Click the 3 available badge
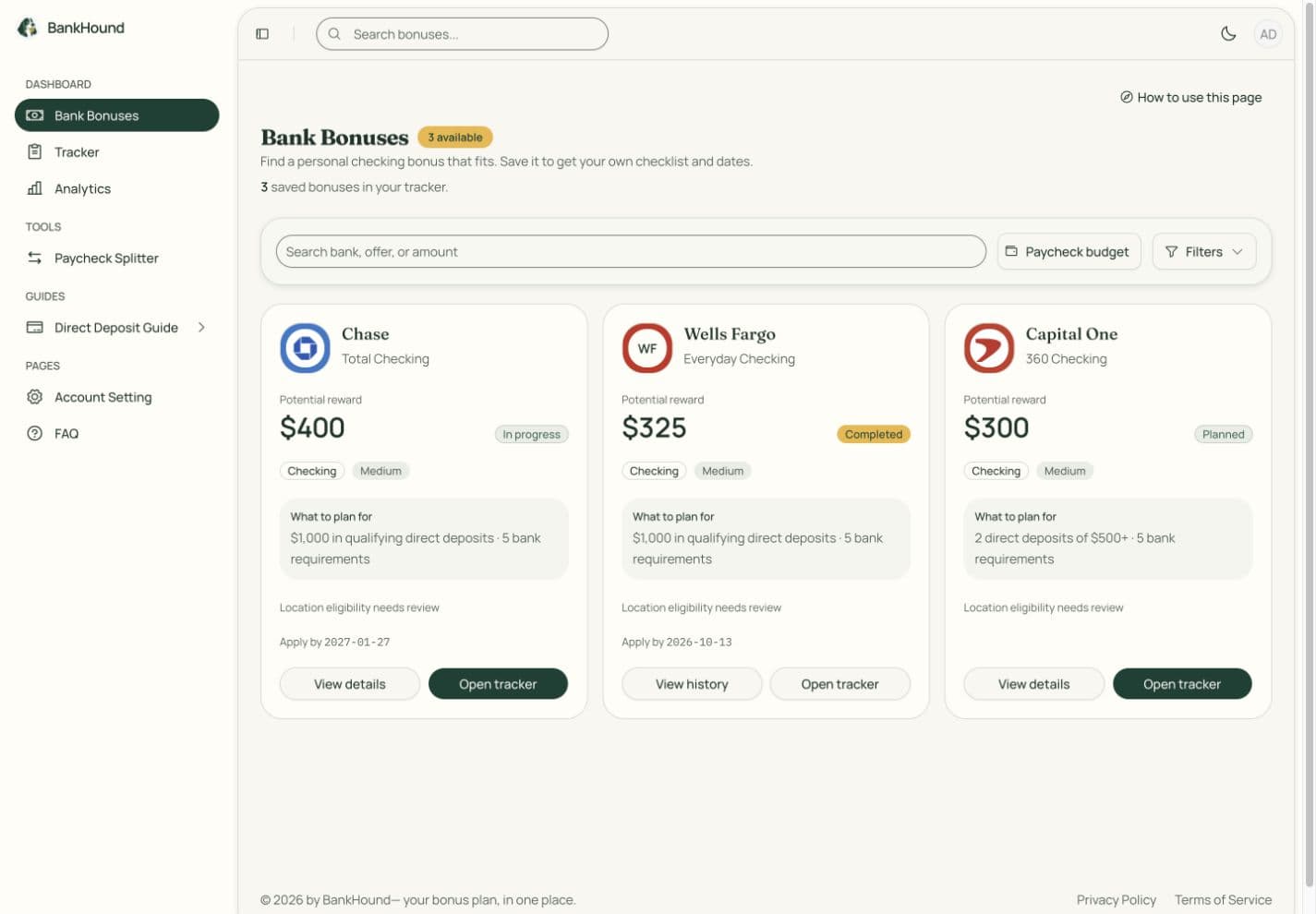Image resolution: width=1316 pixels, height=914 pixels. click(x=455, y=138)
